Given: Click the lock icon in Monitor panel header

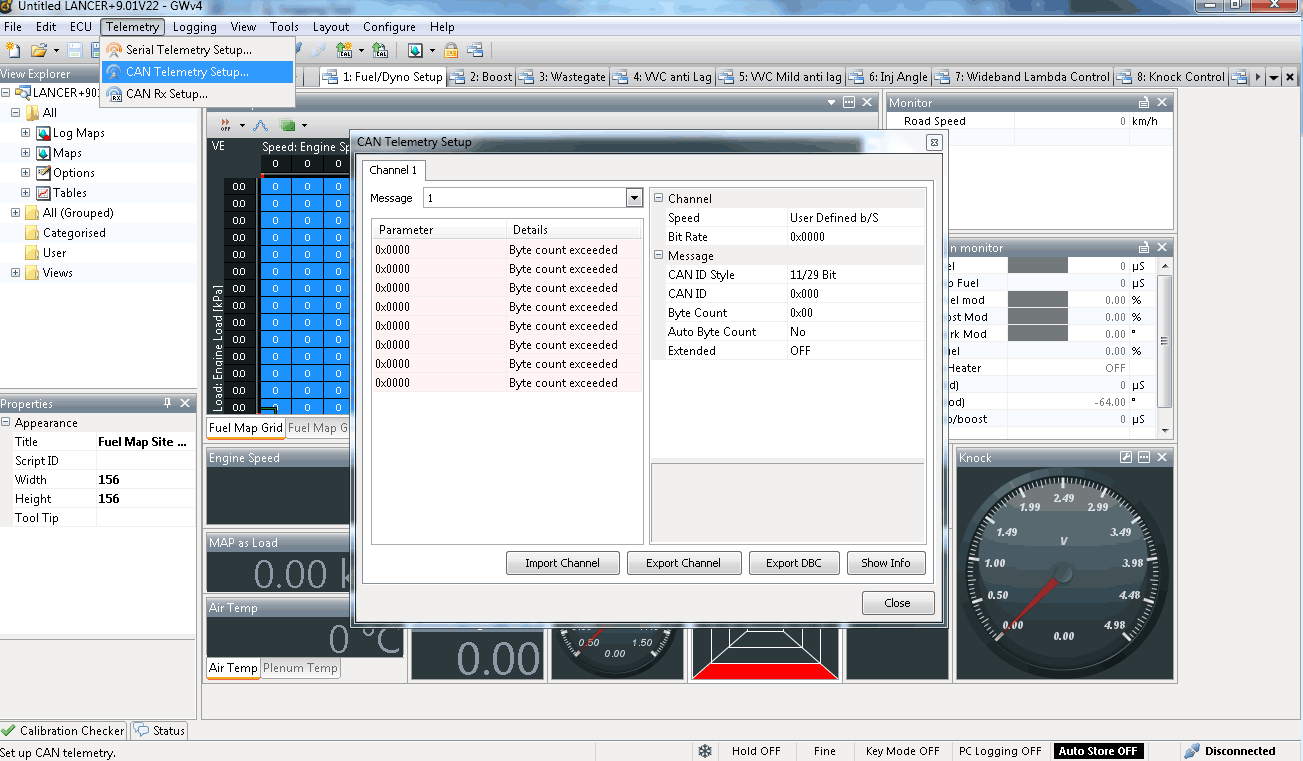Looking at the screenshot, I should click(1144, 102).
